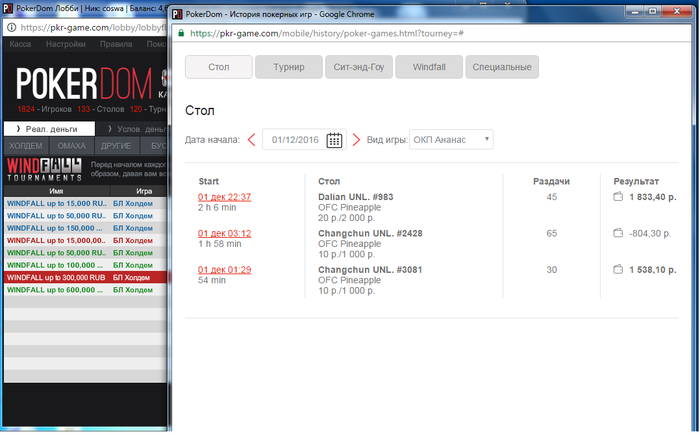Select WINDFALL up to 100,000 row
The width and height of the screenshot is (700, 434).
tap(85, 265)
